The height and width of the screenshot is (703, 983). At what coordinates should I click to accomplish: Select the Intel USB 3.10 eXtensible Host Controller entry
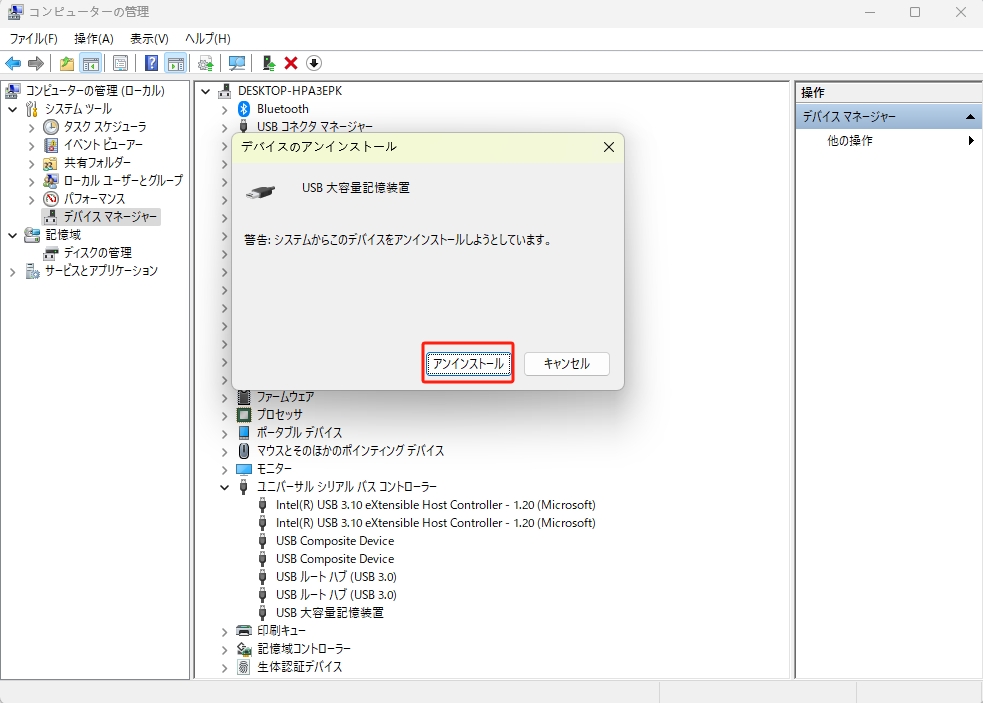(x=432, y=505)
